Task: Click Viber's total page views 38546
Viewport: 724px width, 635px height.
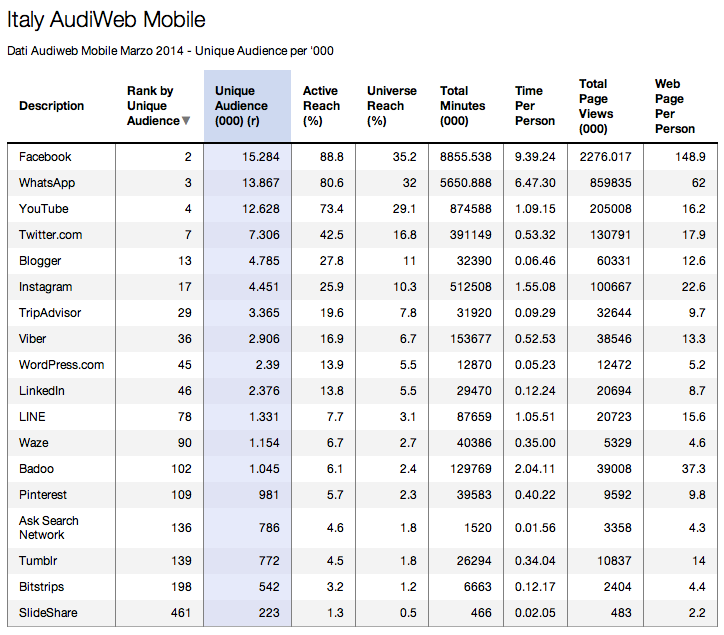Action: [614, 339]
